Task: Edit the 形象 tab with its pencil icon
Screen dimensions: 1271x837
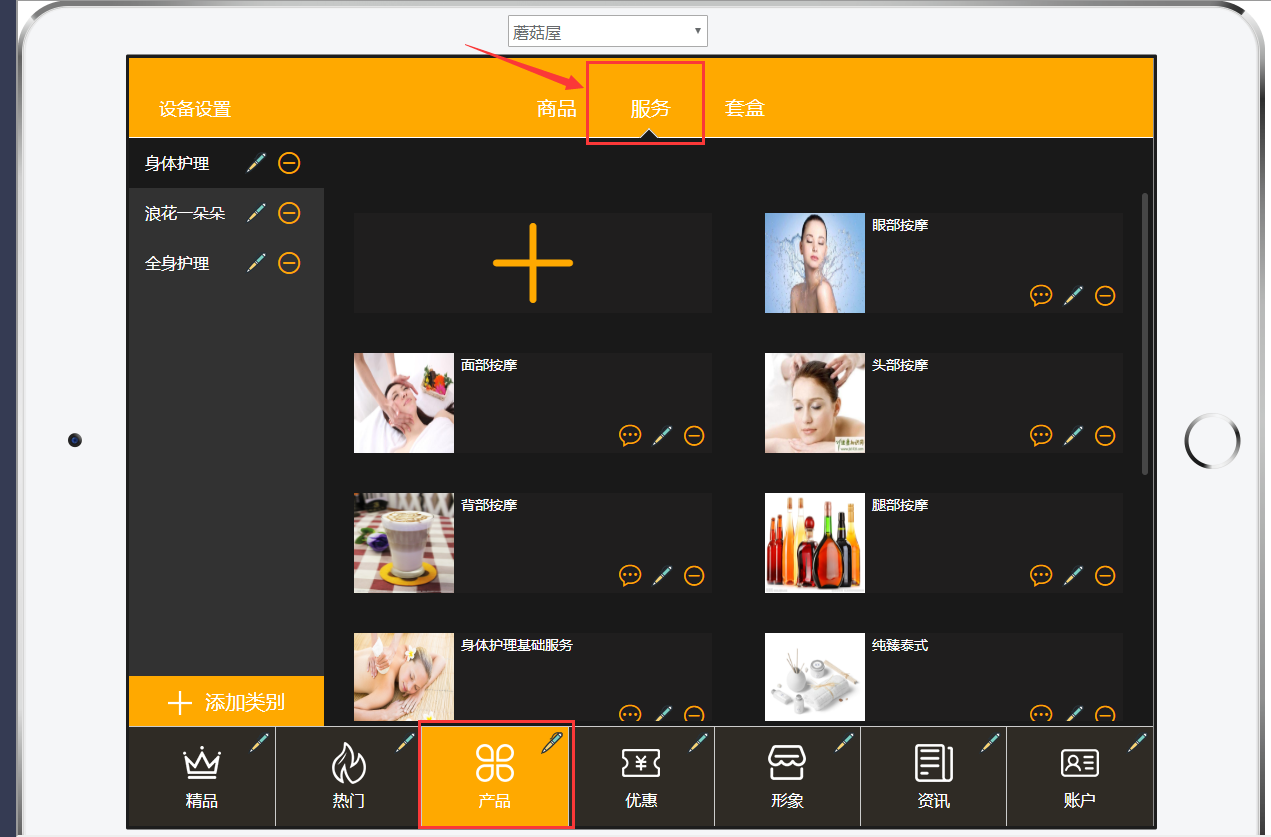Action: pos(844,742)
